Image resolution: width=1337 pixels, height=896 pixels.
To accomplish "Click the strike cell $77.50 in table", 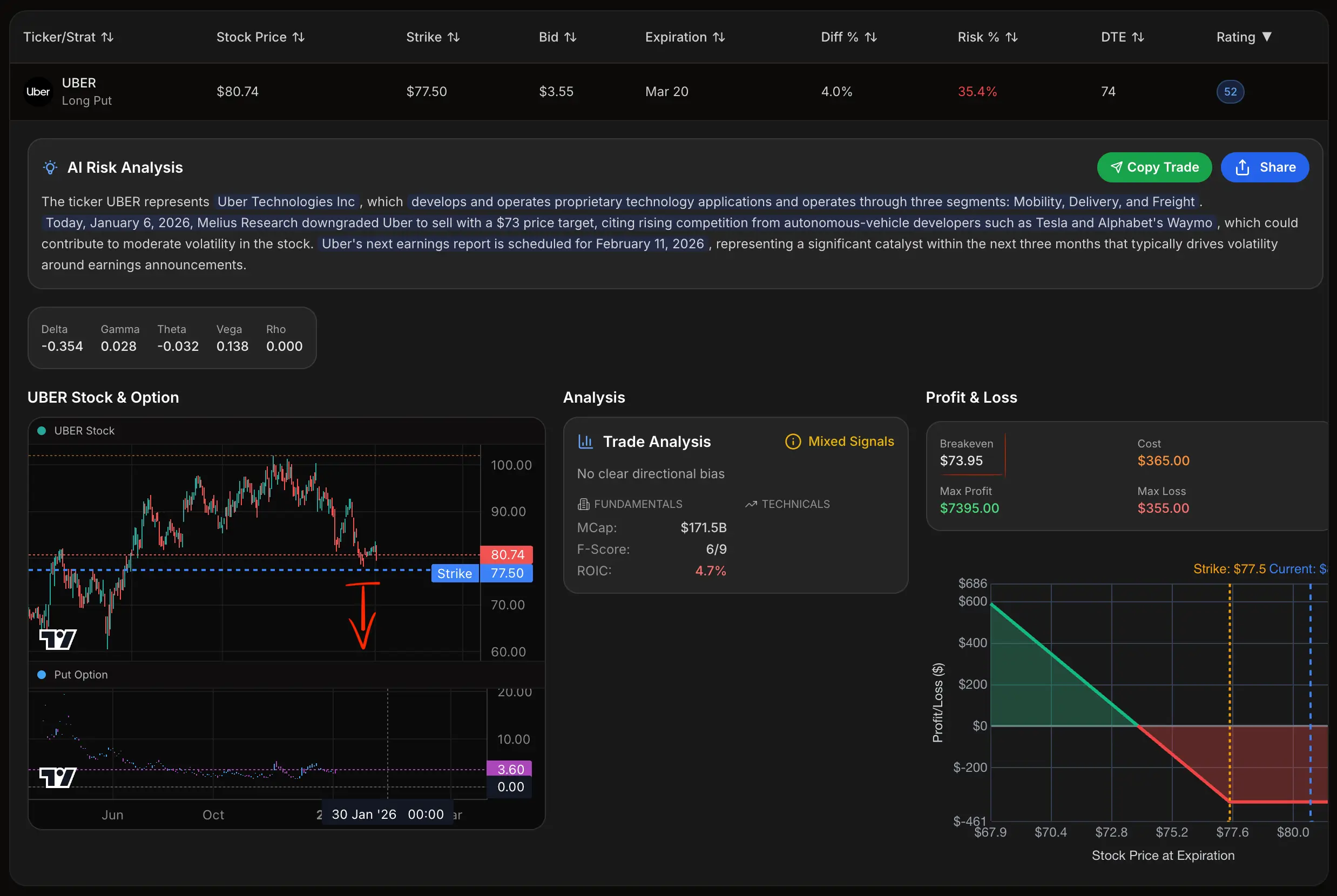I will (427, 91).
